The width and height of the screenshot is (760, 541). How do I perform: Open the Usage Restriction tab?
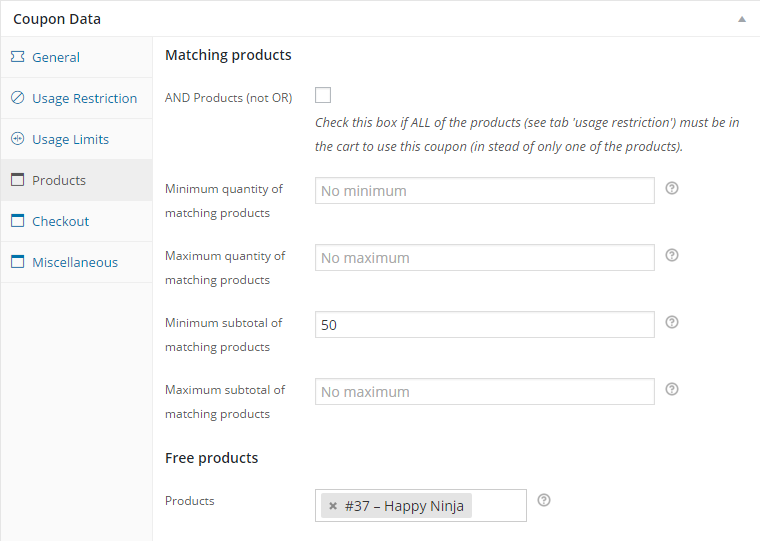[x=84, y=98]
